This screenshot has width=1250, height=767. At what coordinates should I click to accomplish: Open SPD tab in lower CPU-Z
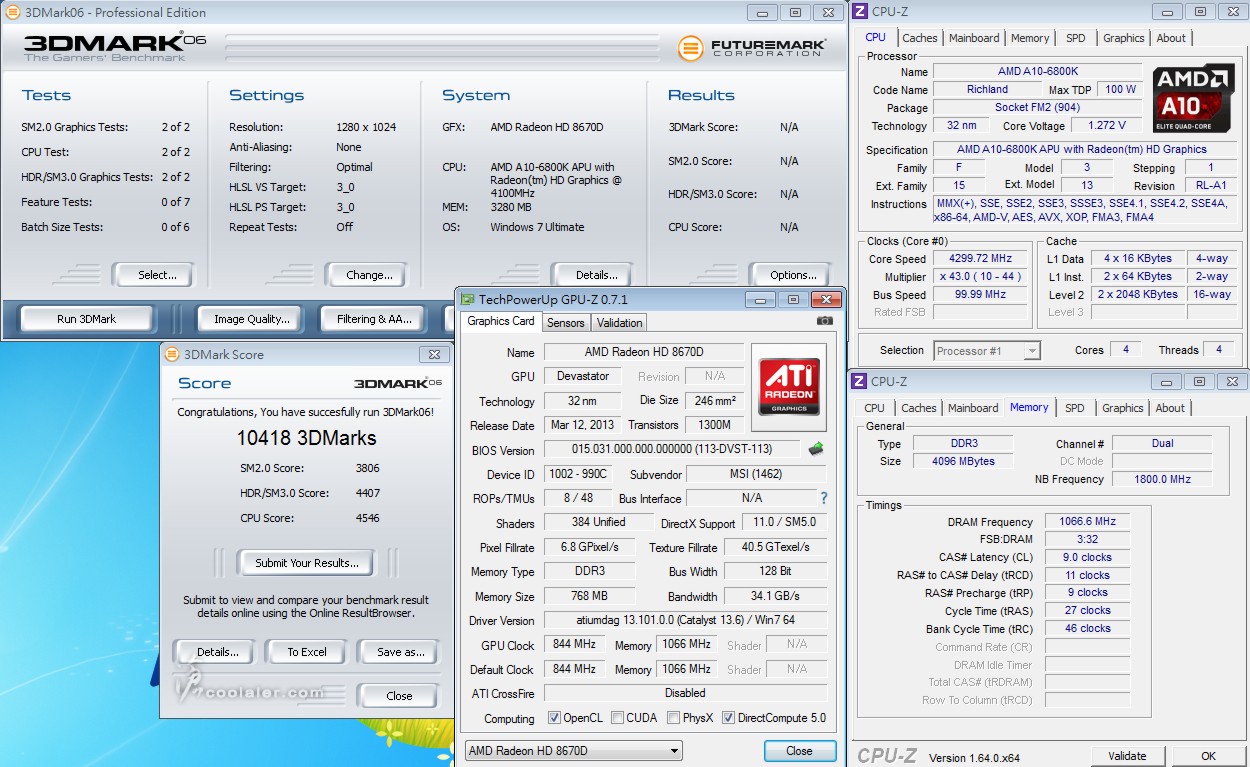pyautogui.click(x=1074, y=408)
